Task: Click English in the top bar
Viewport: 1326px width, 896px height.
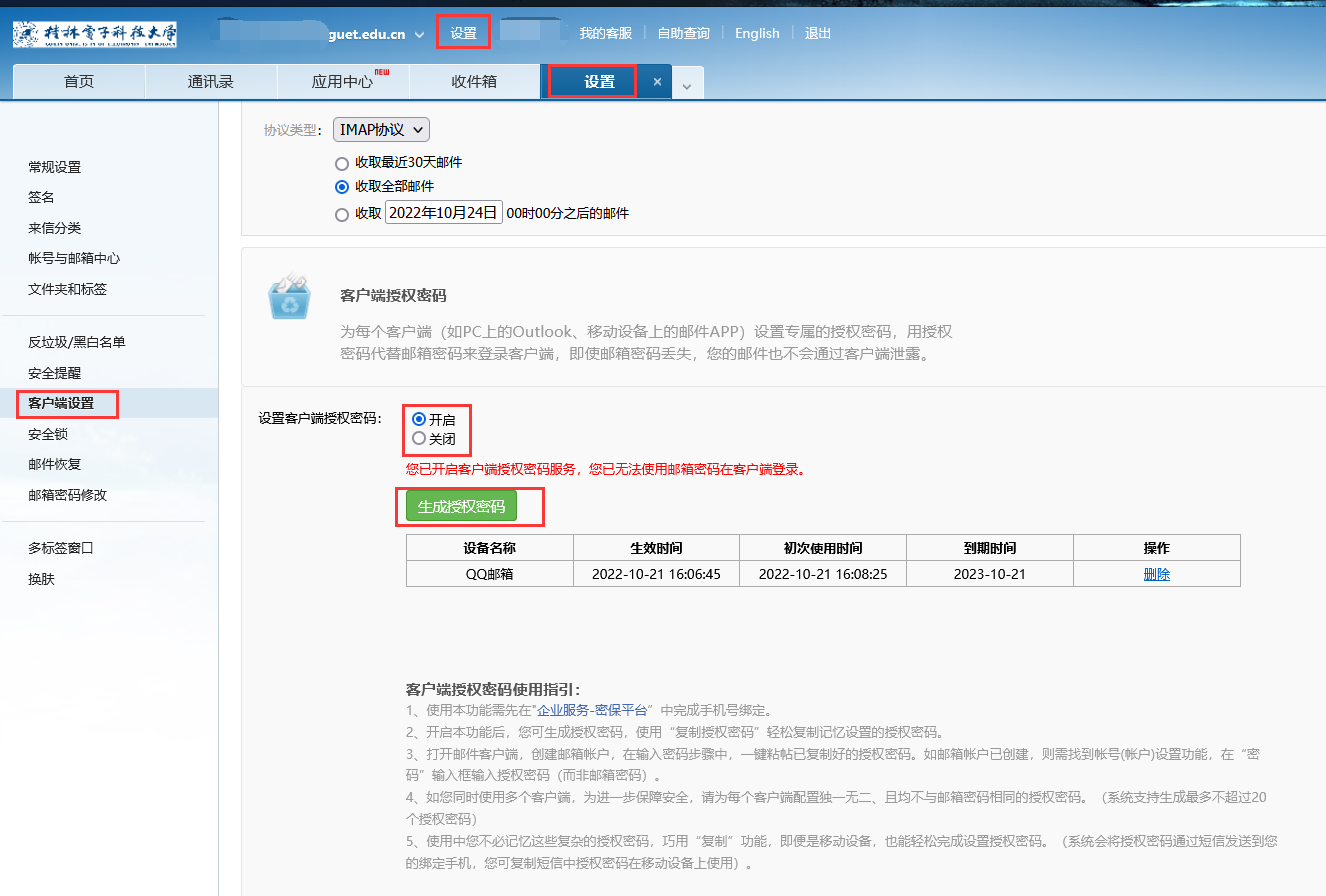Action: coord(757,33)
